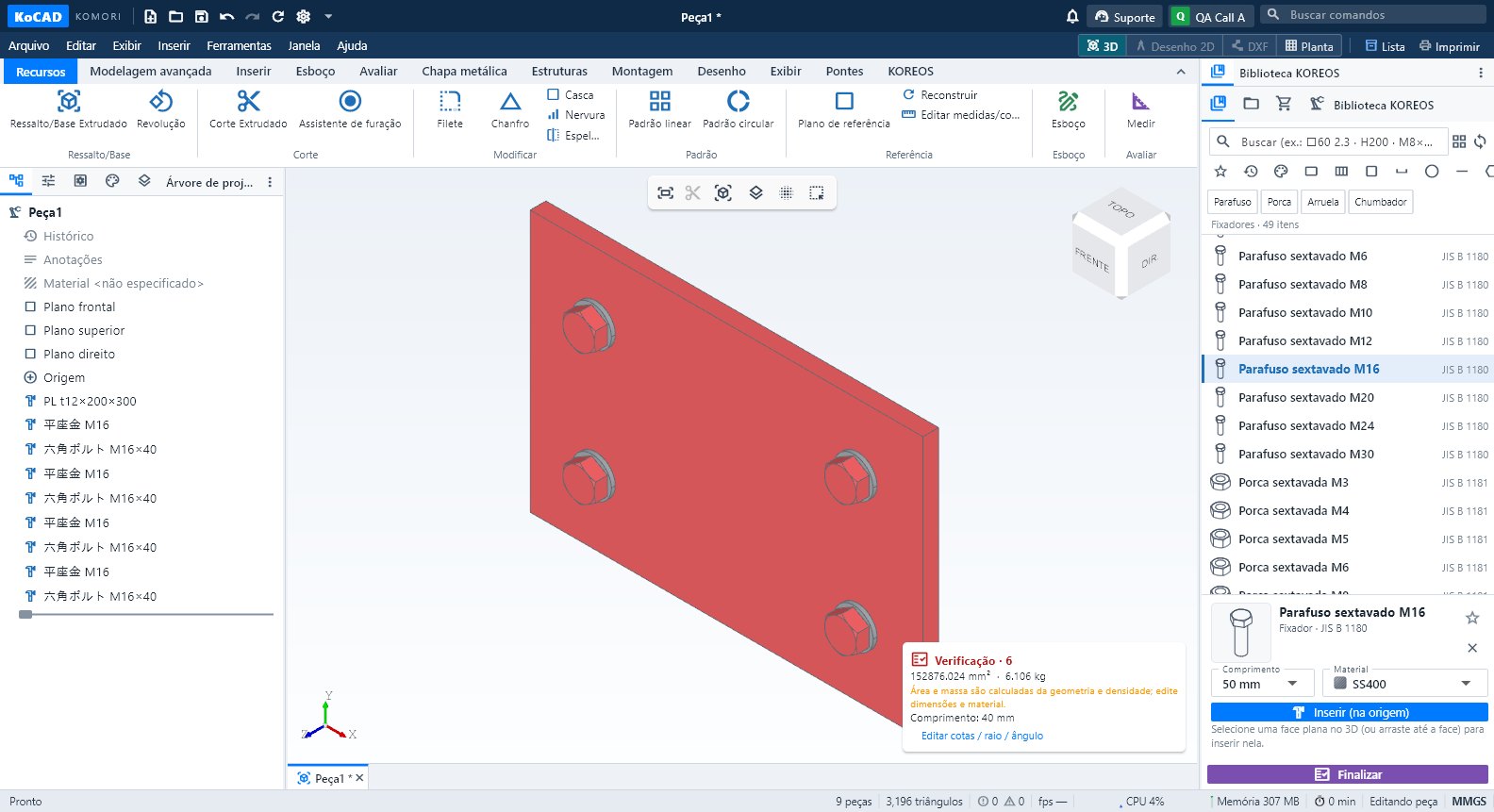Favorite Parafuso sextavado M16 with the star

1472,618
